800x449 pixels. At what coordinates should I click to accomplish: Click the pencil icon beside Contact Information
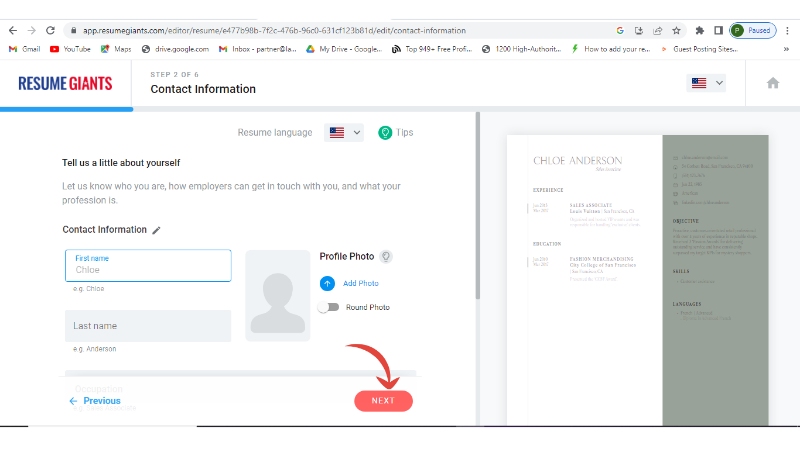point(156,230)
